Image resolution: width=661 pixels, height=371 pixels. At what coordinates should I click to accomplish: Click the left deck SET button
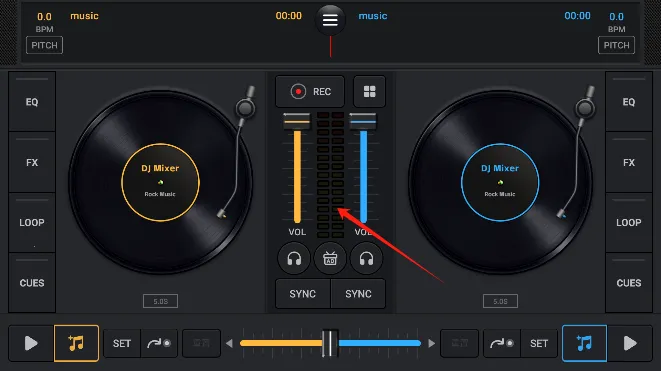(122, 343)
